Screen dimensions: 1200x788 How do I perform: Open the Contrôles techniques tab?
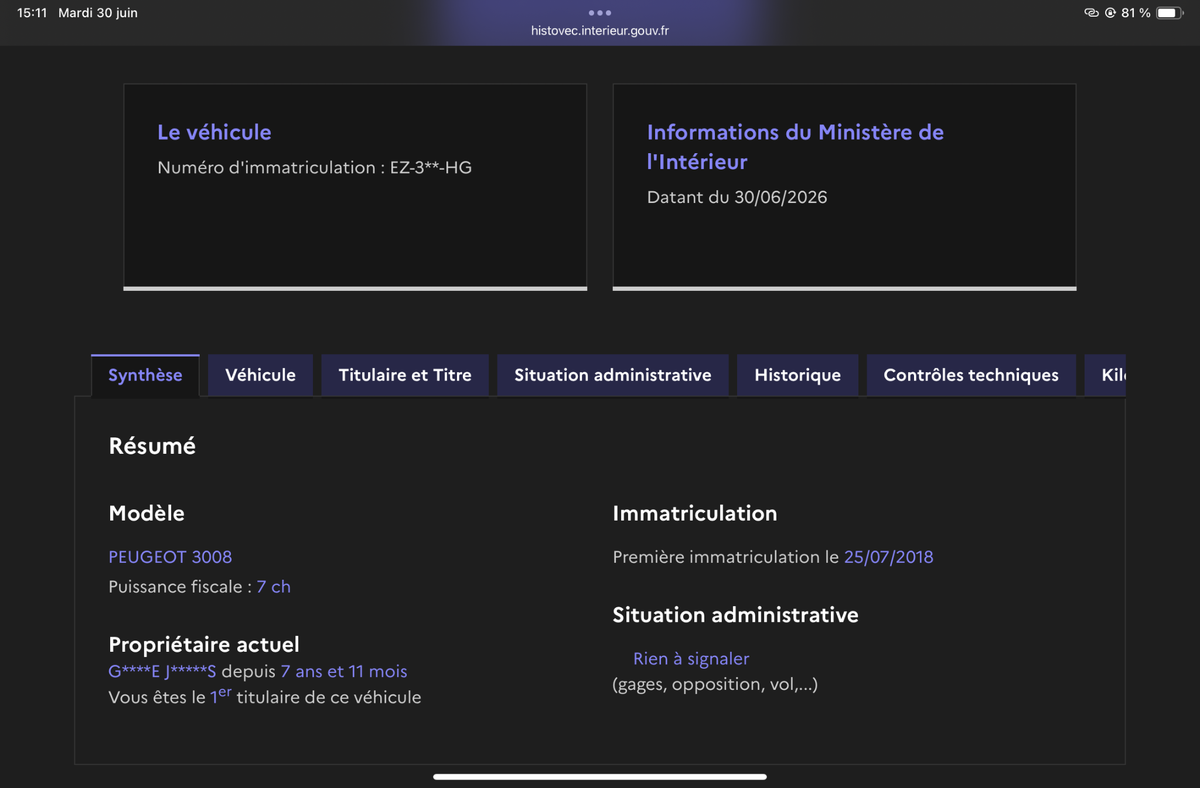(971, 375)
